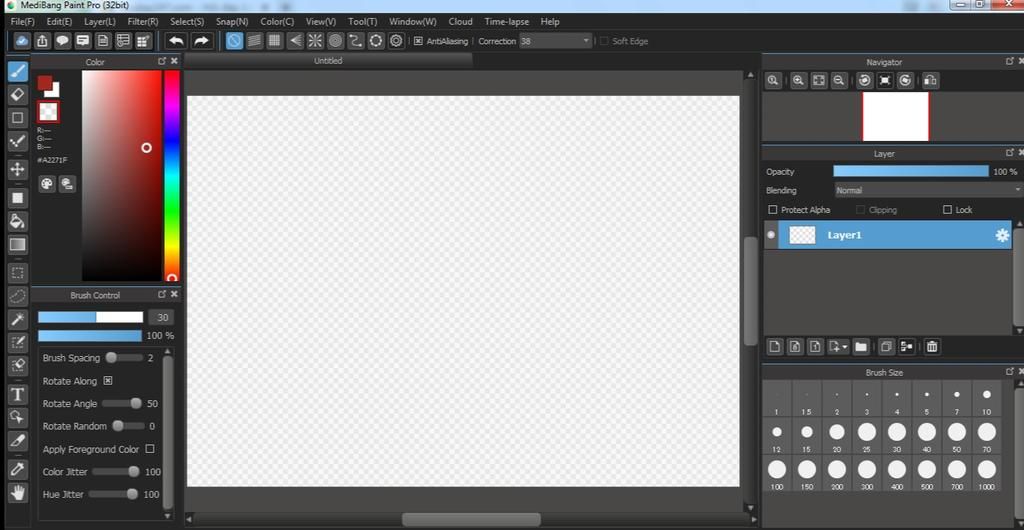
Task: Open Layer1 settings gear
Action: coord(1002,236)
